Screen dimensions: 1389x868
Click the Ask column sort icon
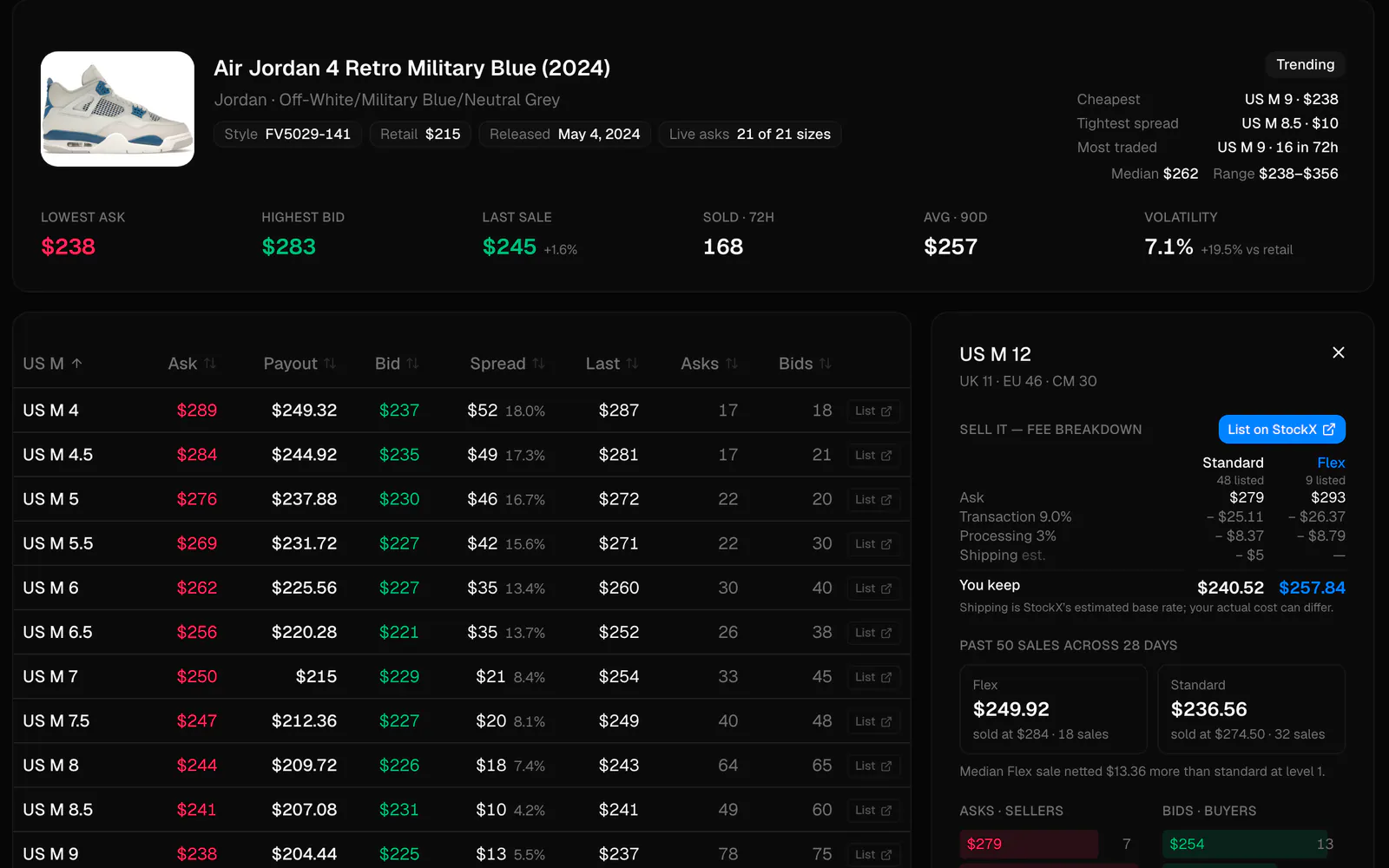[x=209, y=364]
